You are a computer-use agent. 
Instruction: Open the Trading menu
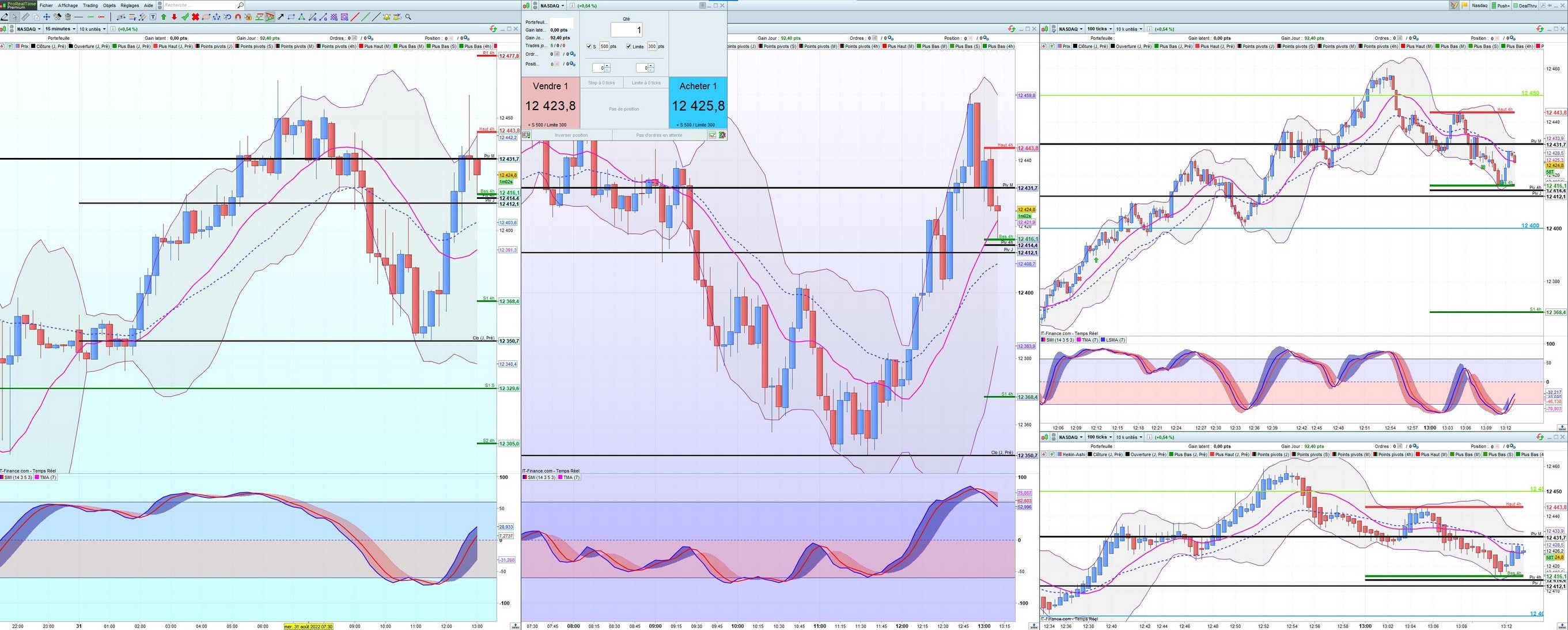coord(90,6)
